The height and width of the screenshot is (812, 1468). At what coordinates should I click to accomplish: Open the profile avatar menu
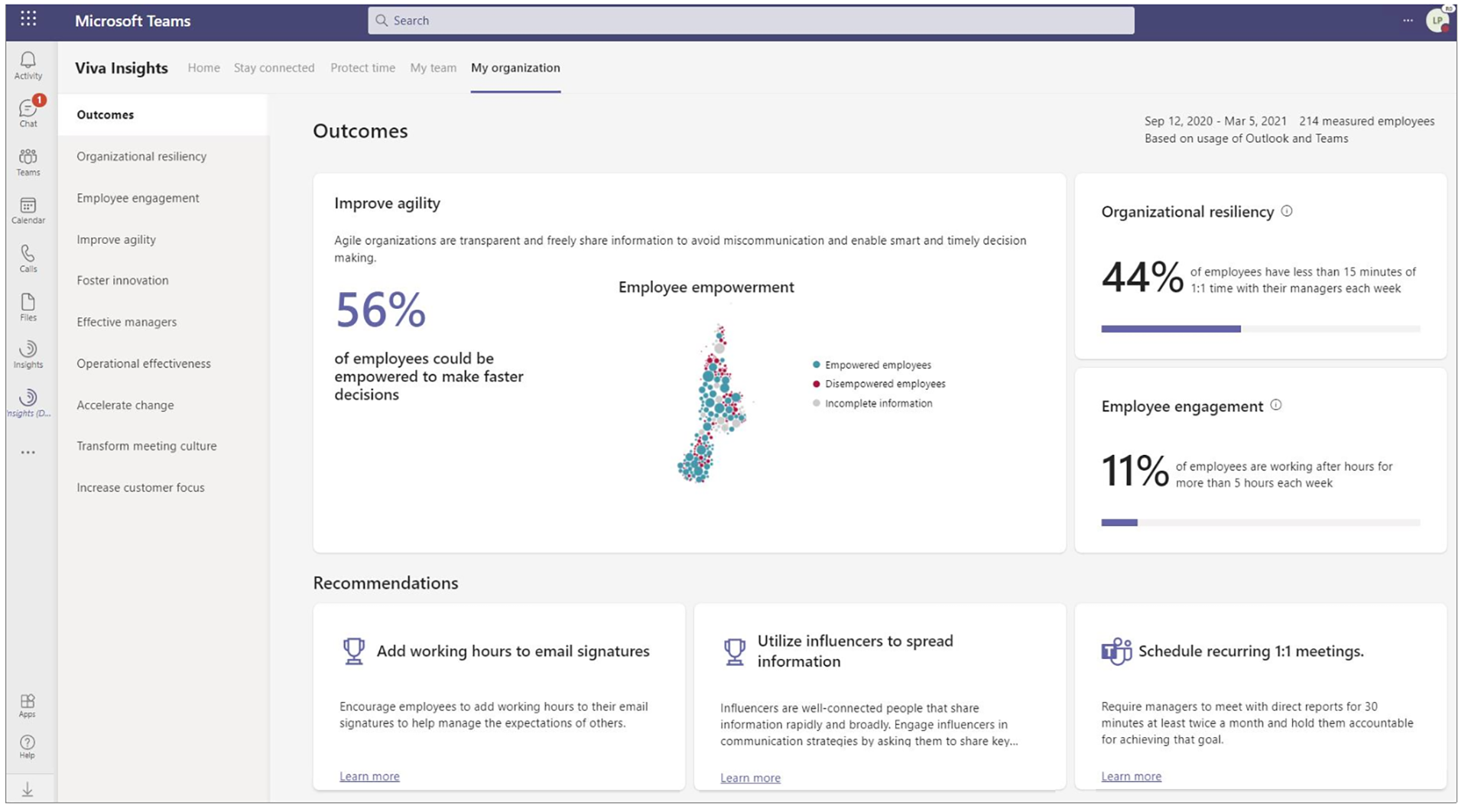point(1437,21)
